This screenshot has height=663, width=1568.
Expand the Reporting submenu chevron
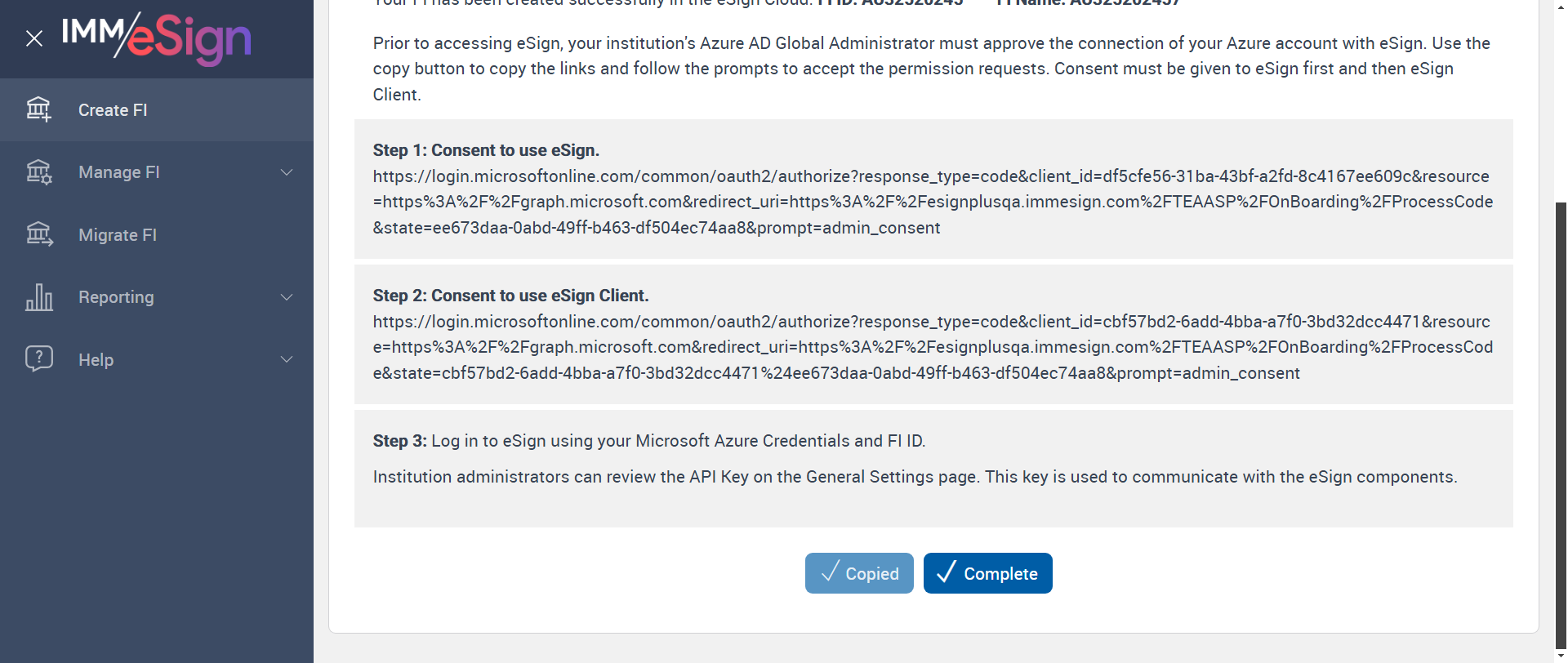point(287,297)
